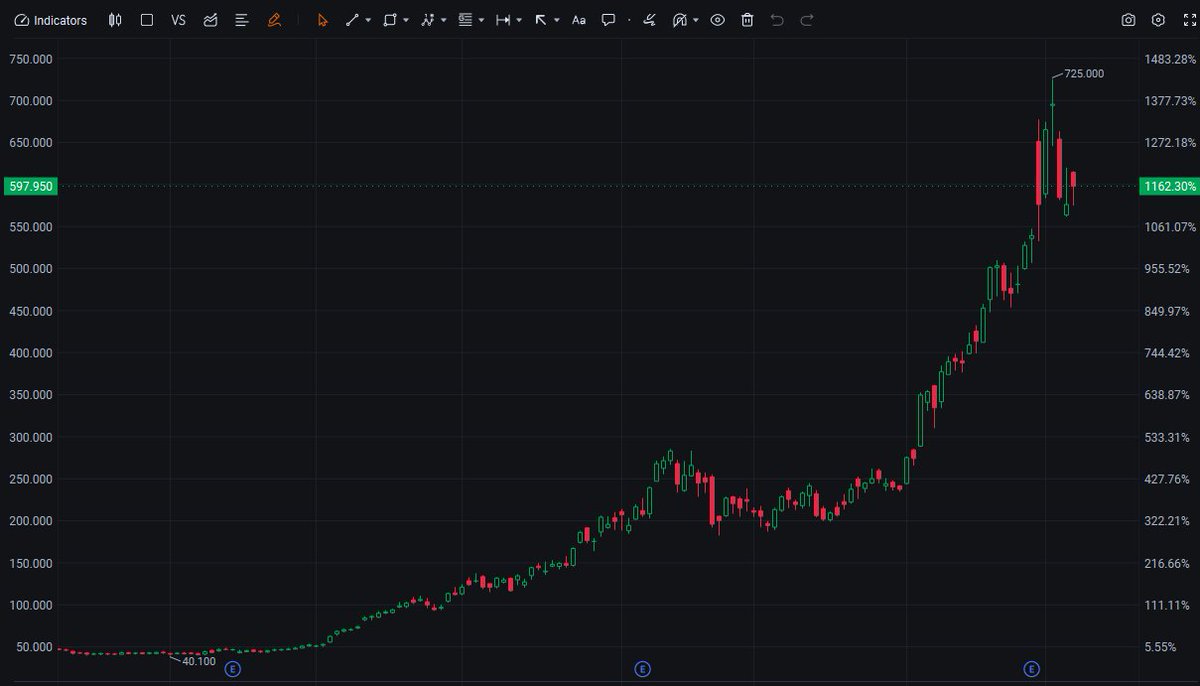Open the VS compare symbols tool
The image size is (1200, 686).
(x=178, y=20)
